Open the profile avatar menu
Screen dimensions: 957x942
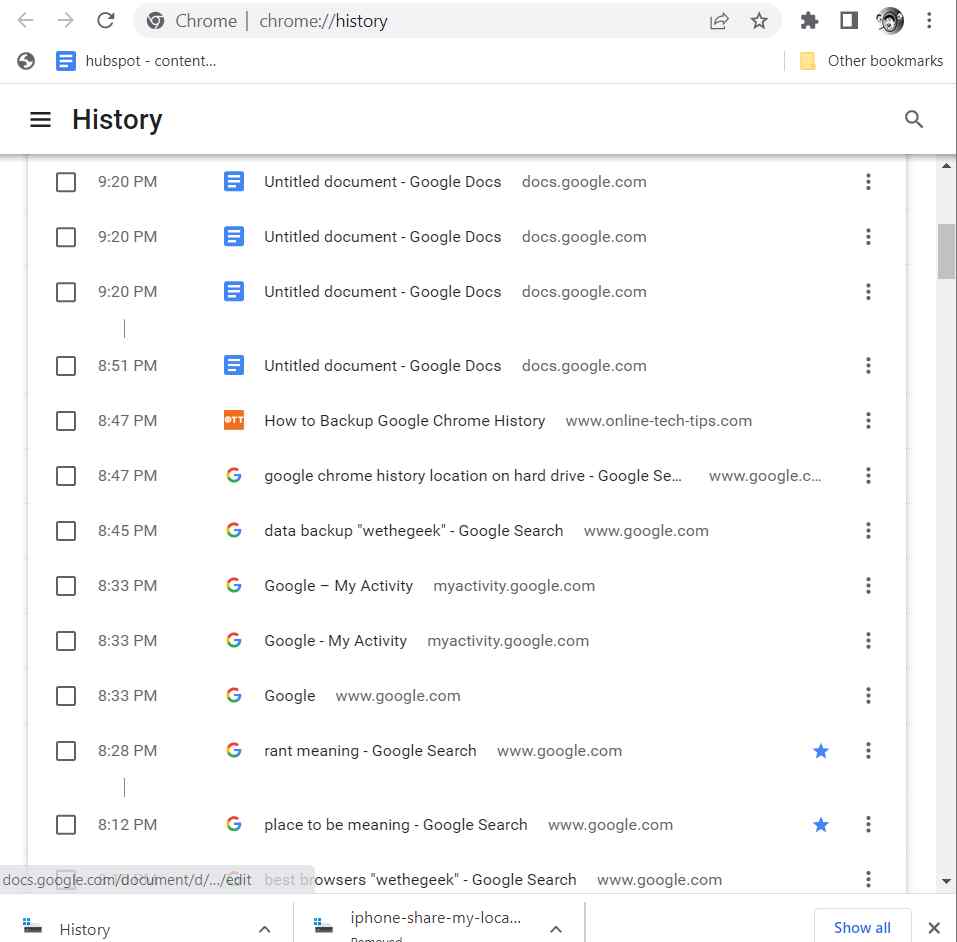[x=889, y=21]
